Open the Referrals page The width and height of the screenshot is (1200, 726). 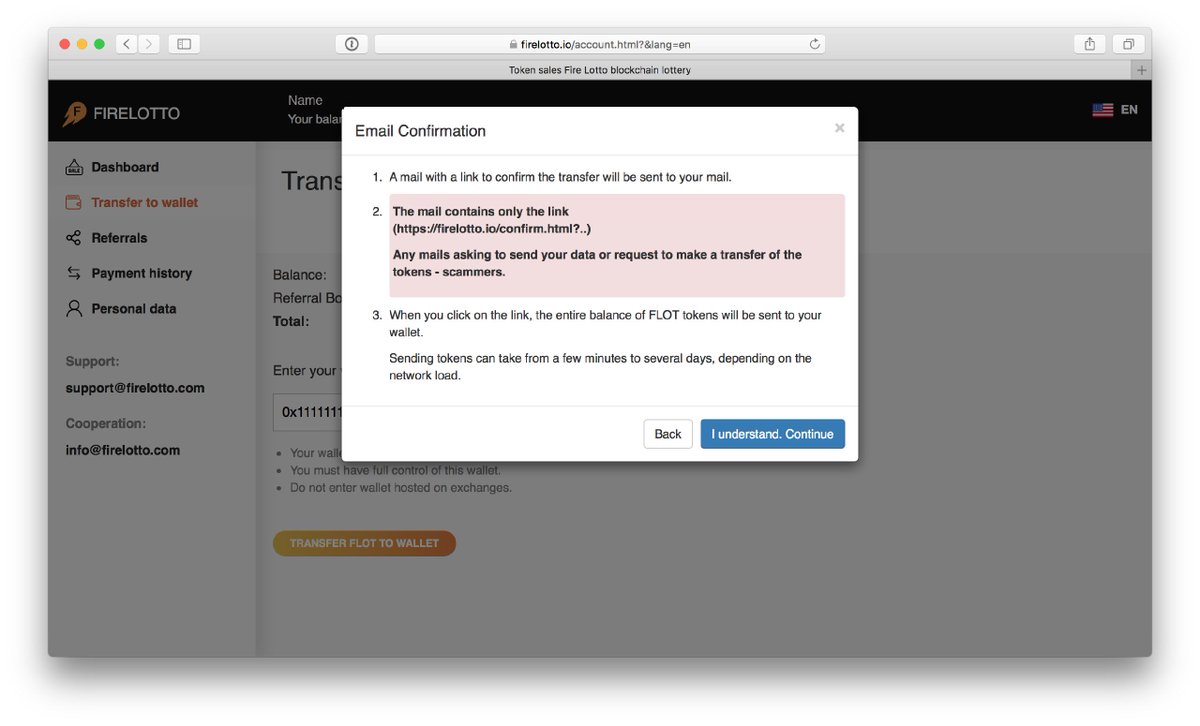[x=119, y=238]
